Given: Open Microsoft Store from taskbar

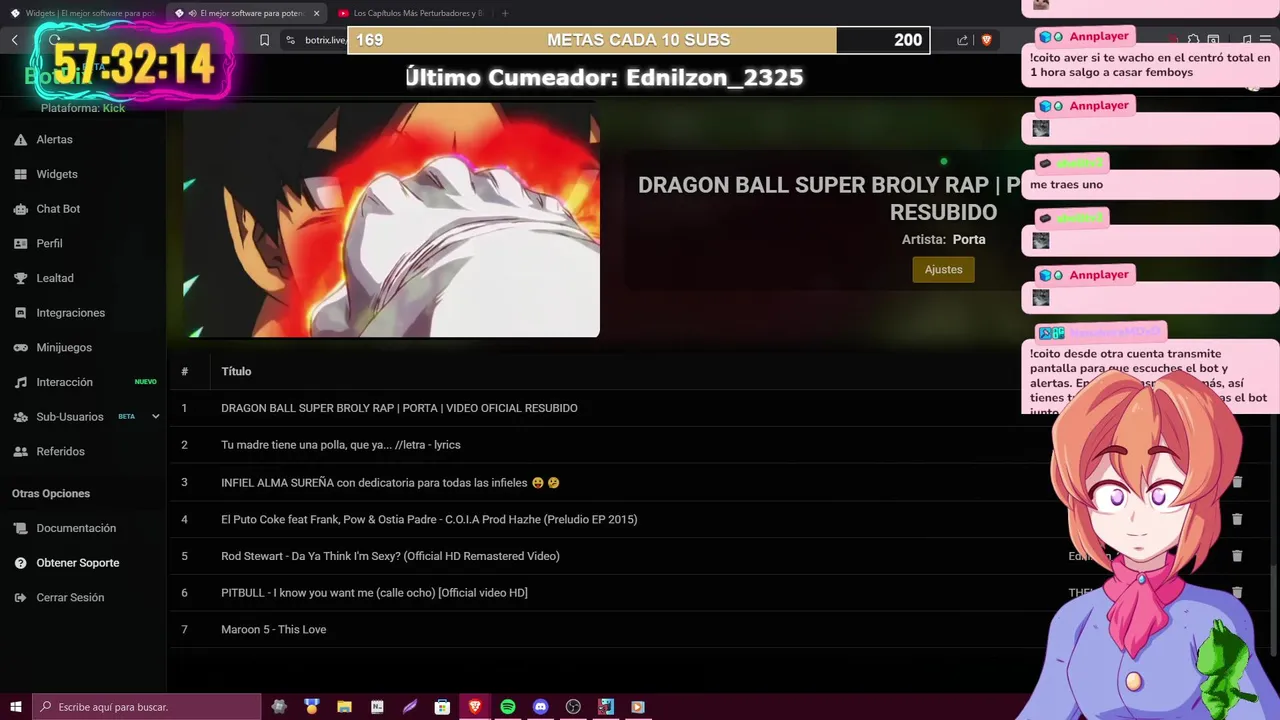Looking at the screenshot, I should (x=442, y=707).
